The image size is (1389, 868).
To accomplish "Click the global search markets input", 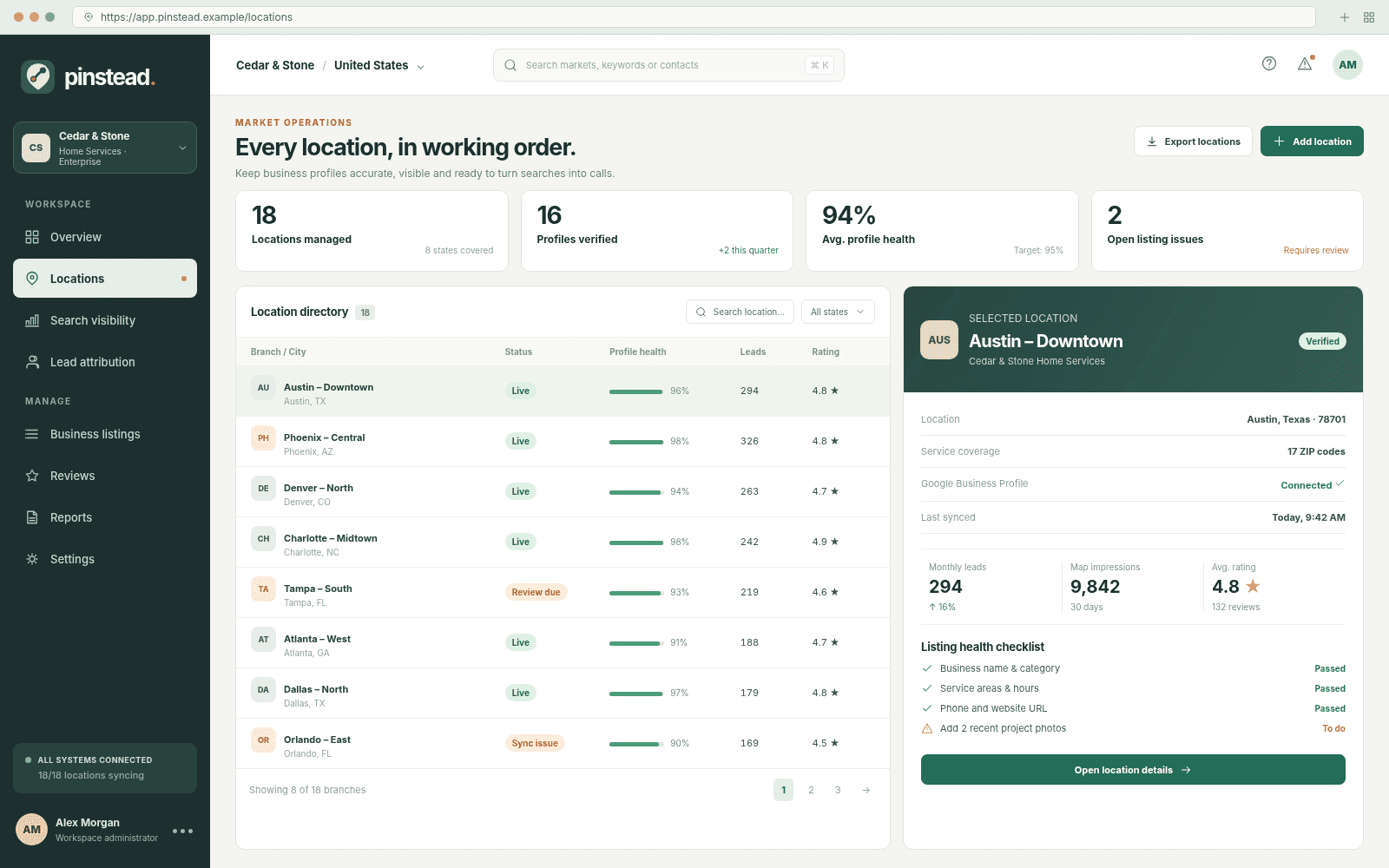I will 668,65.
